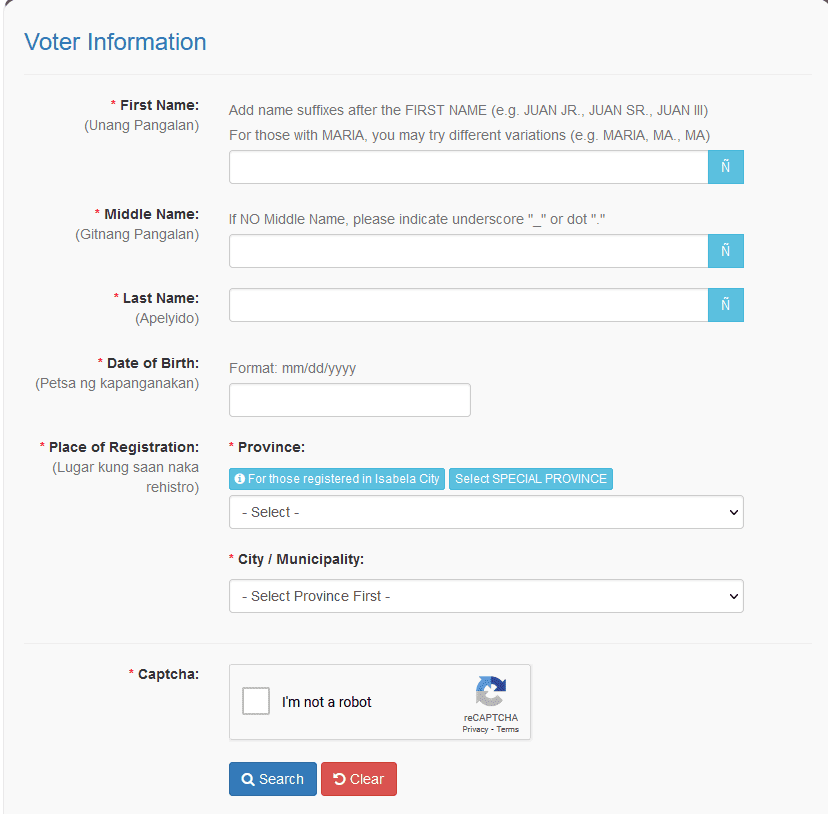Select the Last Name text box
This screenshot has height=814, width=828.
468,305
